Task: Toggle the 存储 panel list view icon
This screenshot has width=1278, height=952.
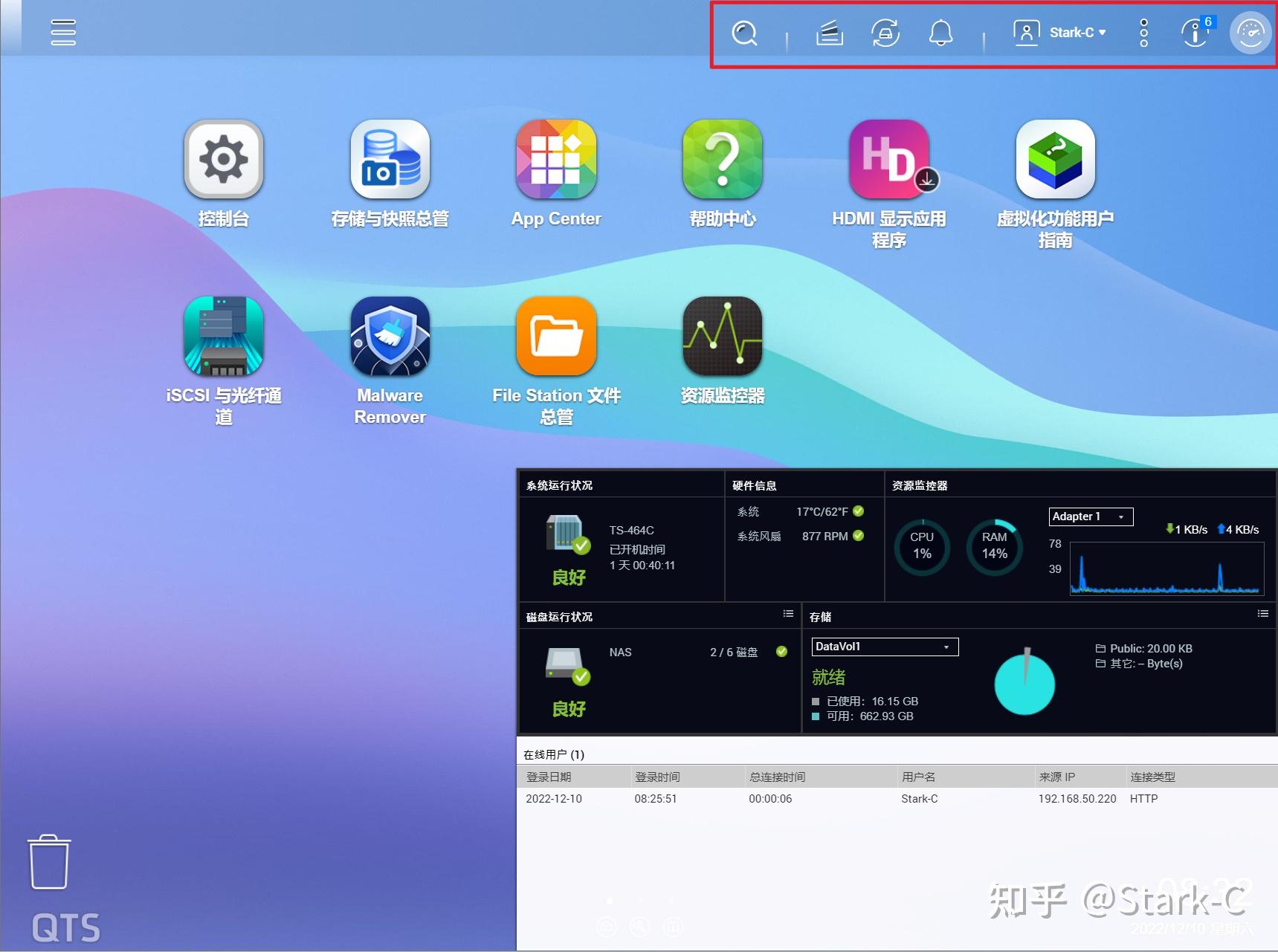Action: [x=1262, y=614]
